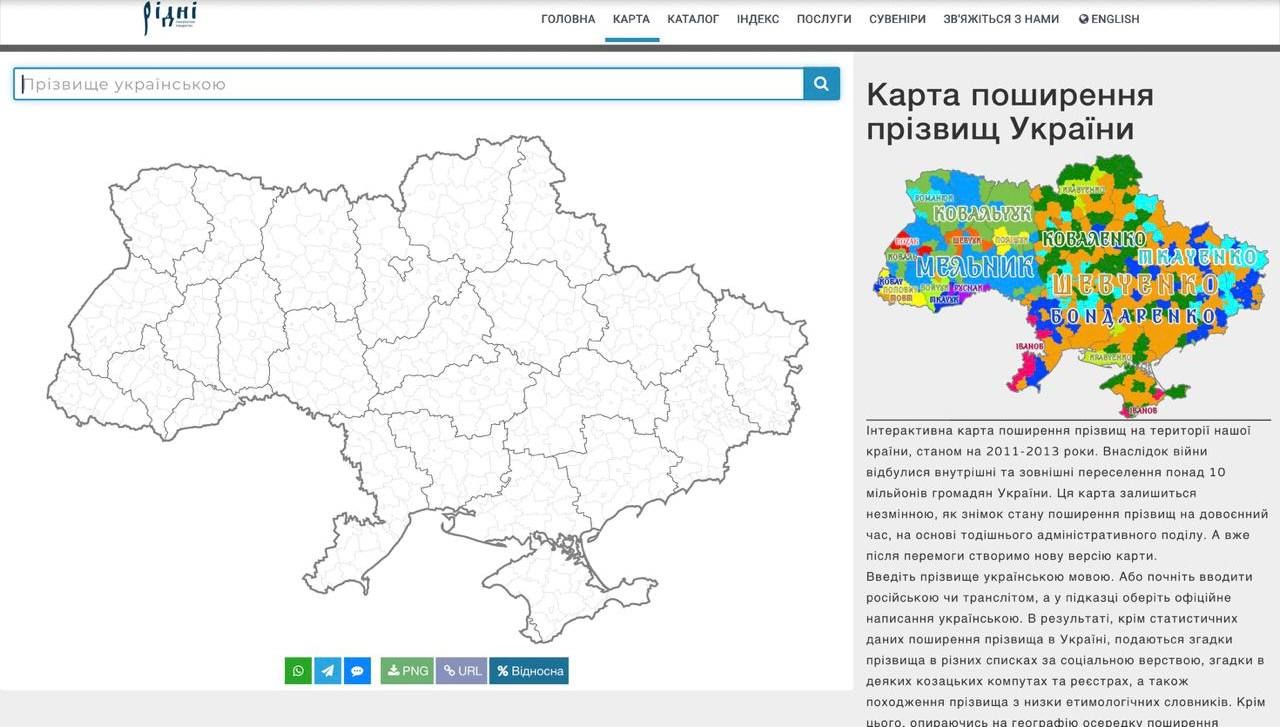Download map as PNG
1280x727 pixels.
(407, 671)
